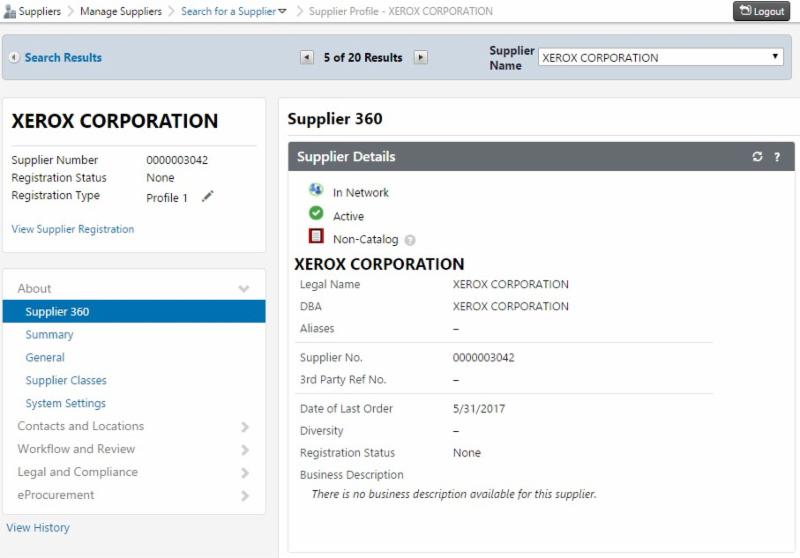Viewport: 800px width, 558px height.
Task: Go to next result using right arrow
Action: (421, 58)
